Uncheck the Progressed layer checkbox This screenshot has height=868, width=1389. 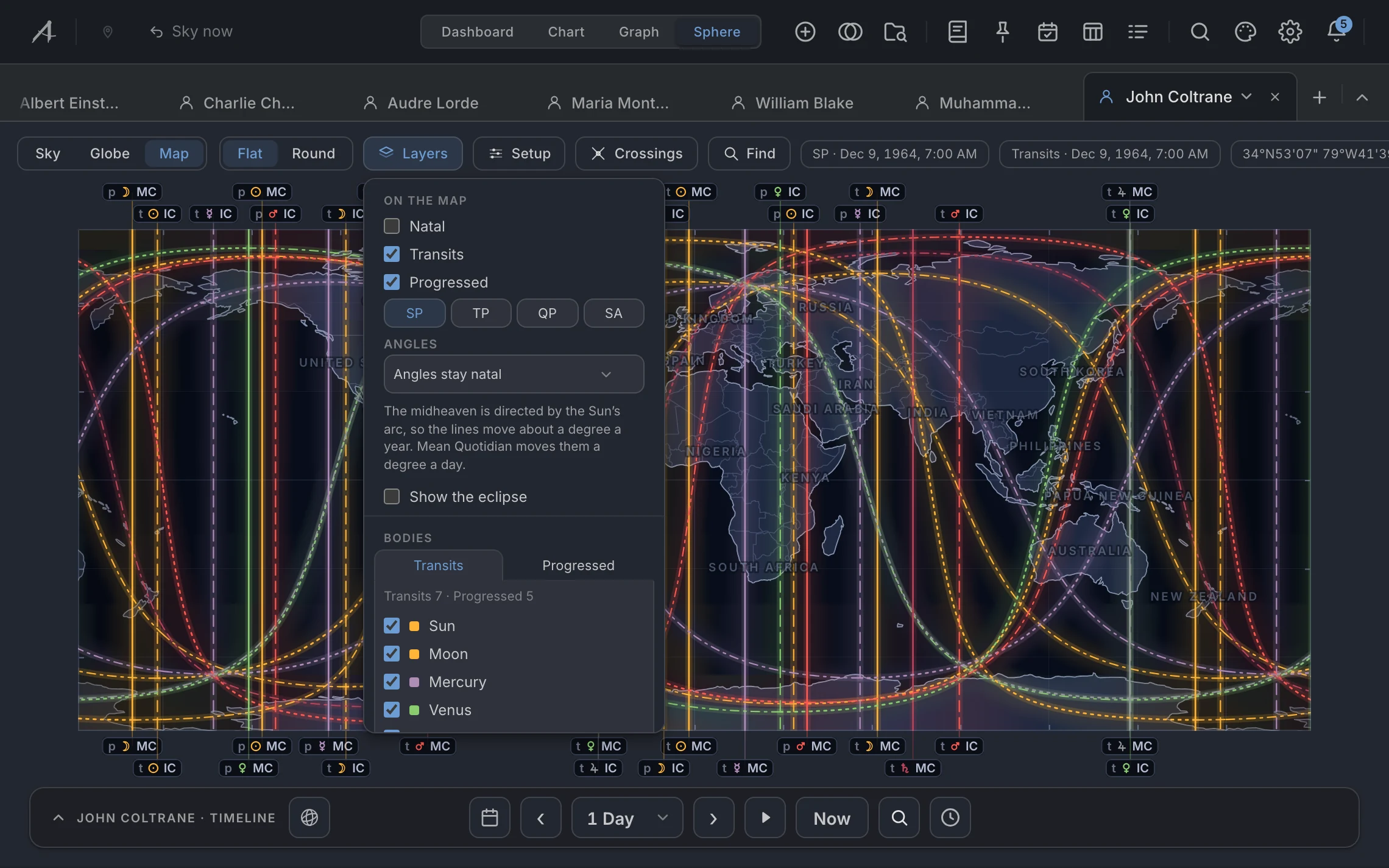tap(392, 282)
